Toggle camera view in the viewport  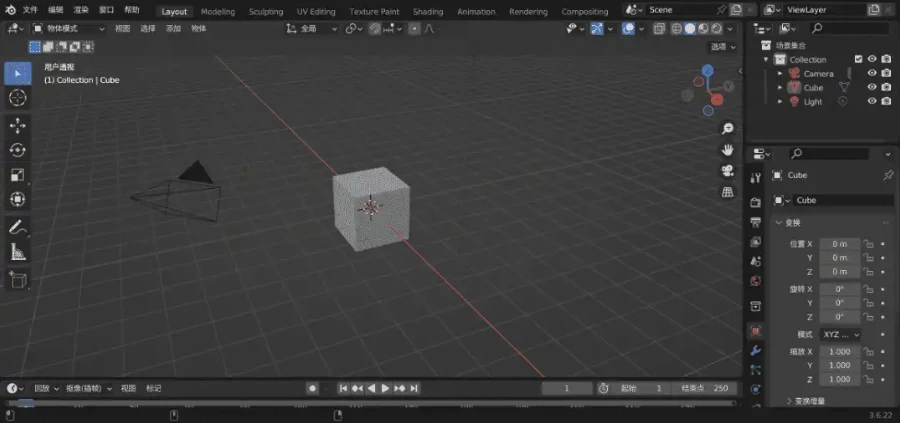coord(728,170)
